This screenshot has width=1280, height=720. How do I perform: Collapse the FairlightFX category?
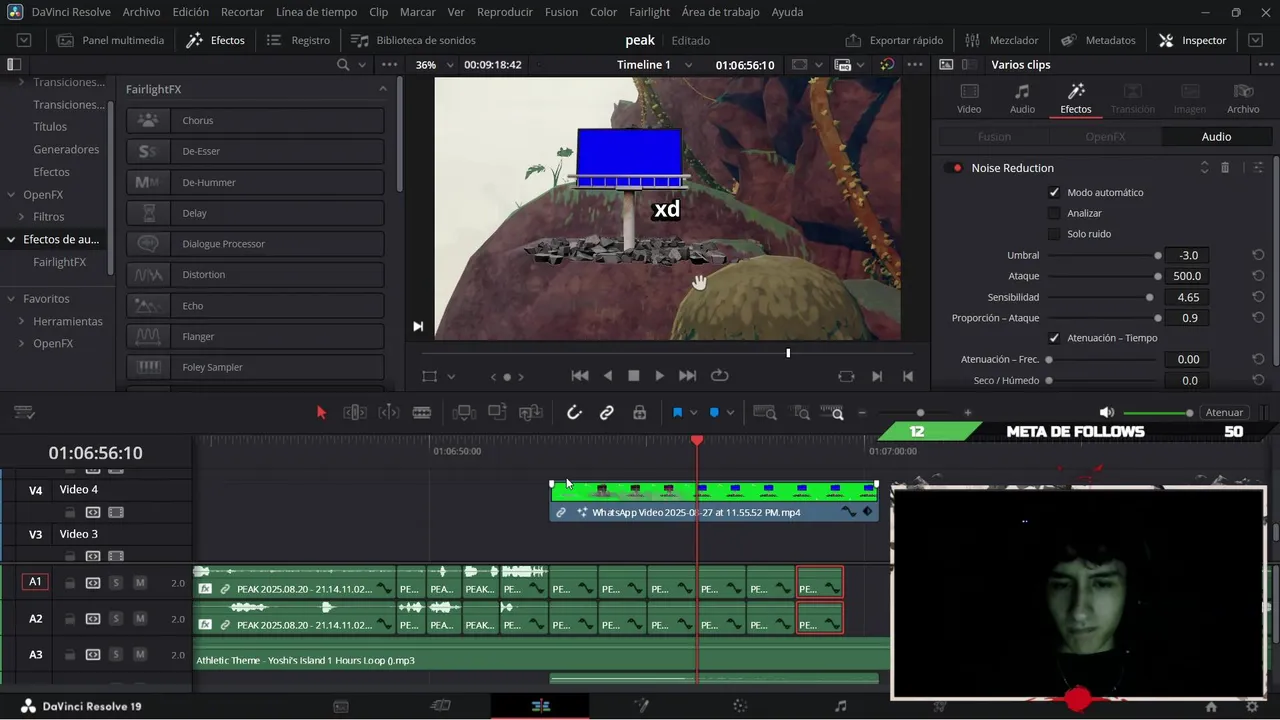382,89
